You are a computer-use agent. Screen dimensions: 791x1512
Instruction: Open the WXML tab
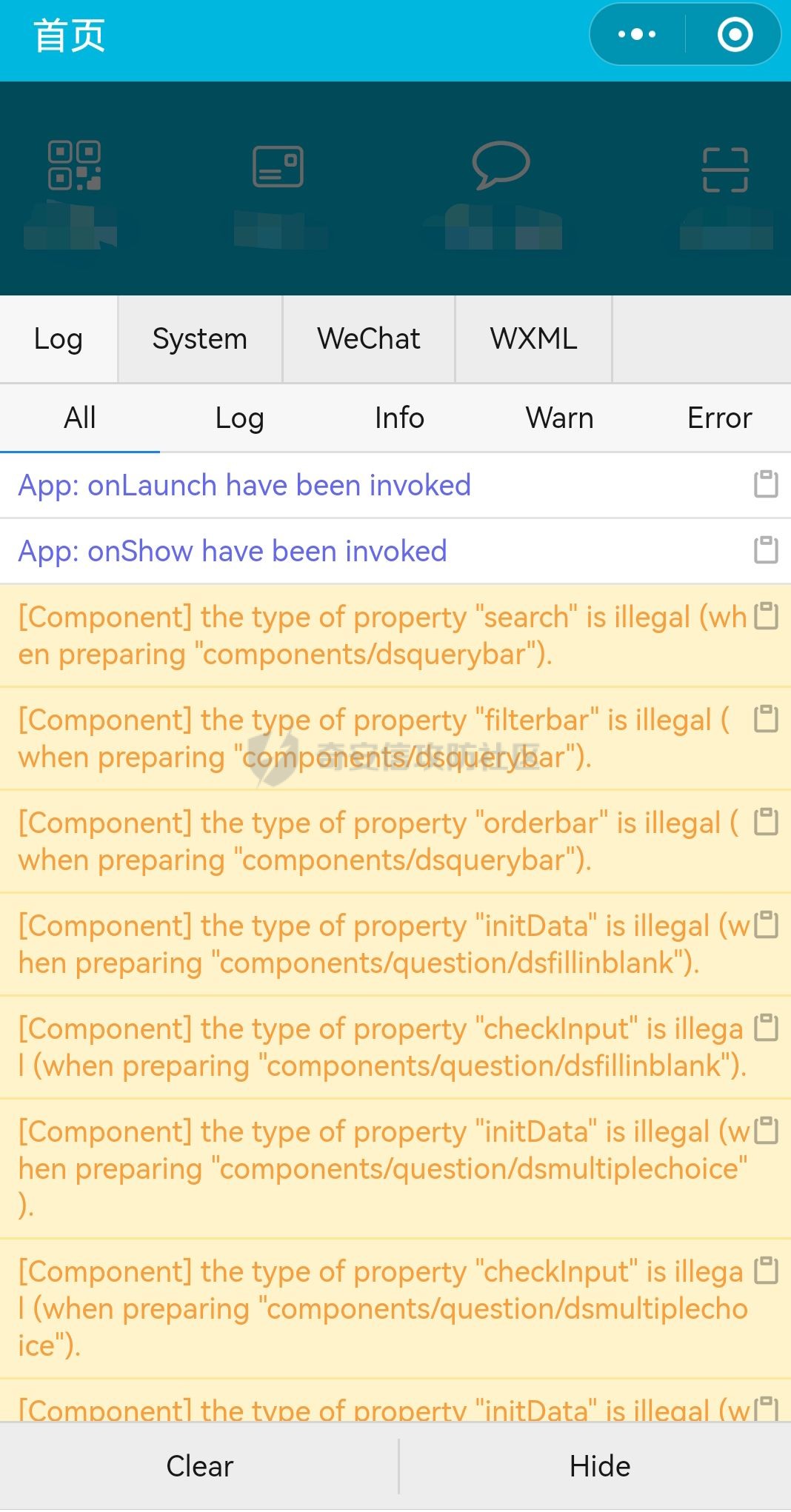(534, 339)
